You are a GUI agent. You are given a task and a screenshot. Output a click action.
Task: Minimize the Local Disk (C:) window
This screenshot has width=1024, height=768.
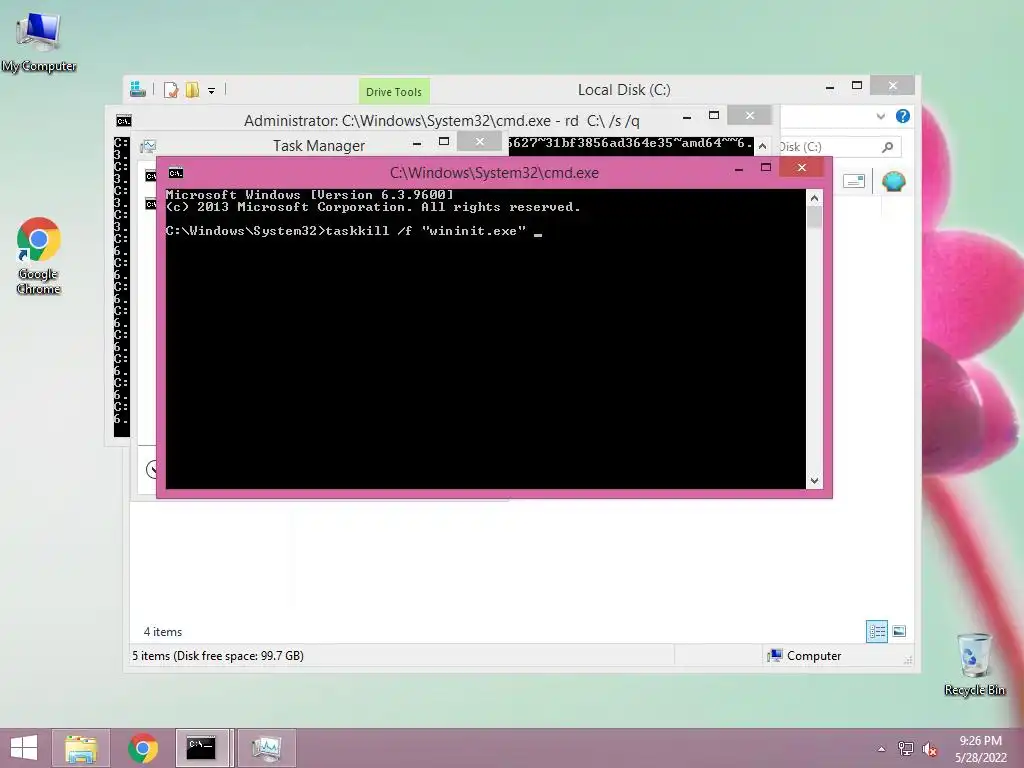click(829, 86)
